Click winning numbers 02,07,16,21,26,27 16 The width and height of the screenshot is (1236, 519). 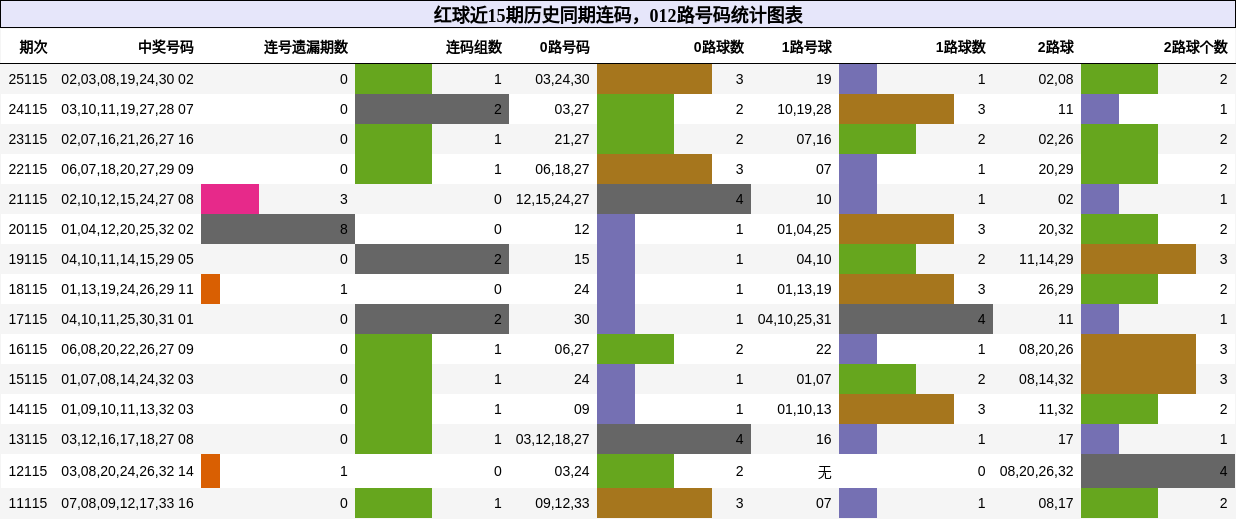127,139
